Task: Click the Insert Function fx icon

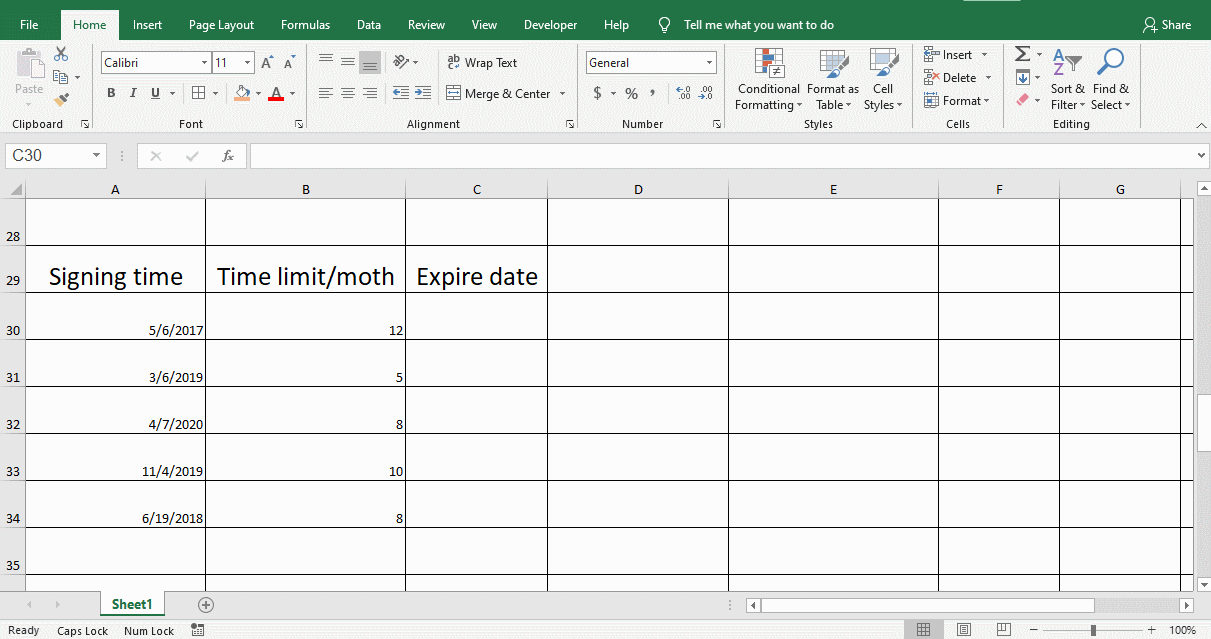Action: tap(228, 156)
